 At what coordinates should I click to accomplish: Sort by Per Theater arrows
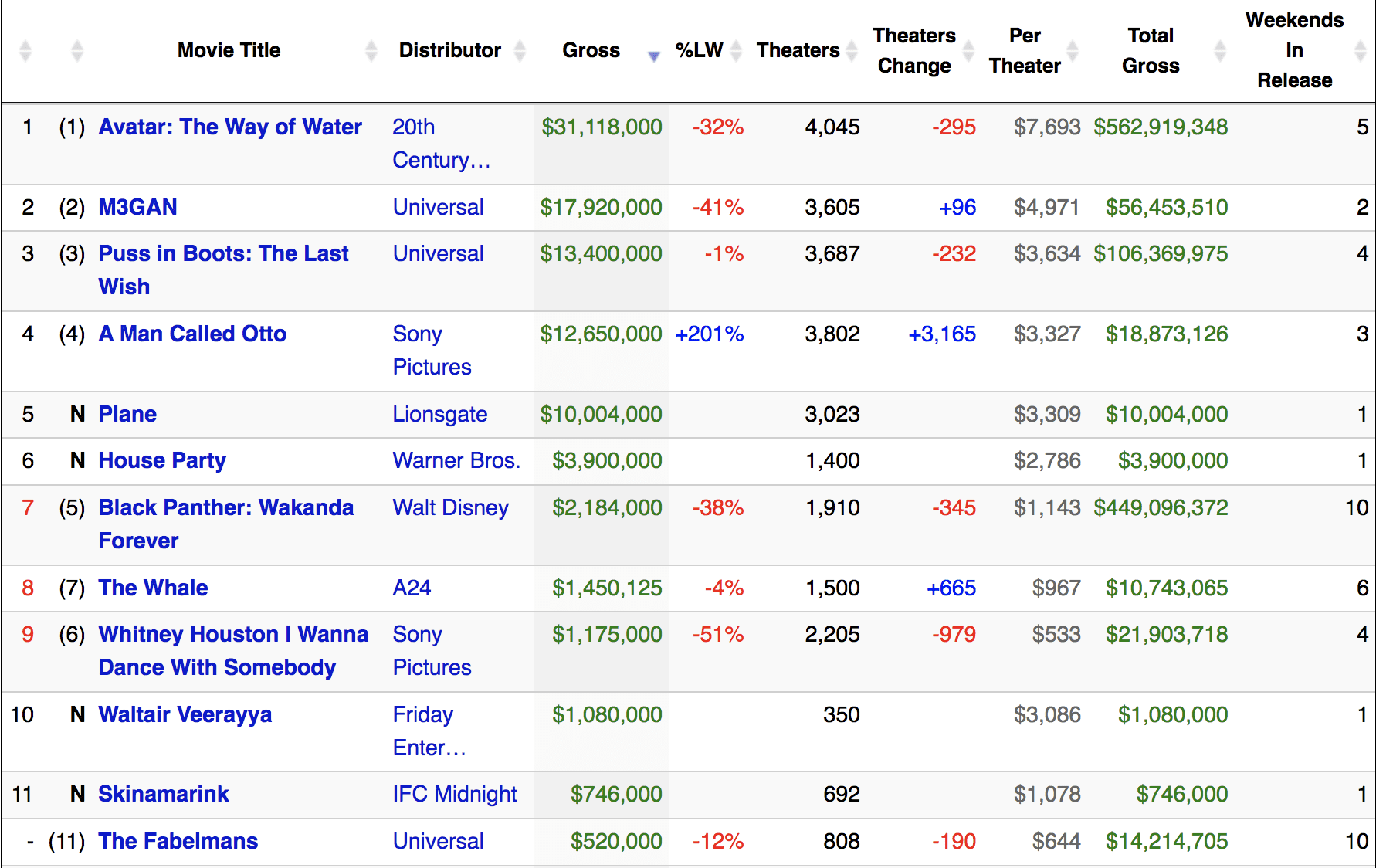[1073, 51]
